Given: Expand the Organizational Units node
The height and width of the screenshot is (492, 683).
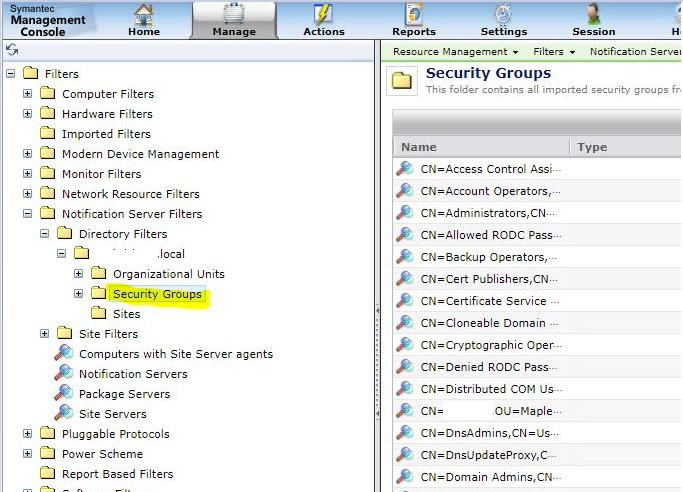Looking at the screenshot, I should [x=79, y=274].
